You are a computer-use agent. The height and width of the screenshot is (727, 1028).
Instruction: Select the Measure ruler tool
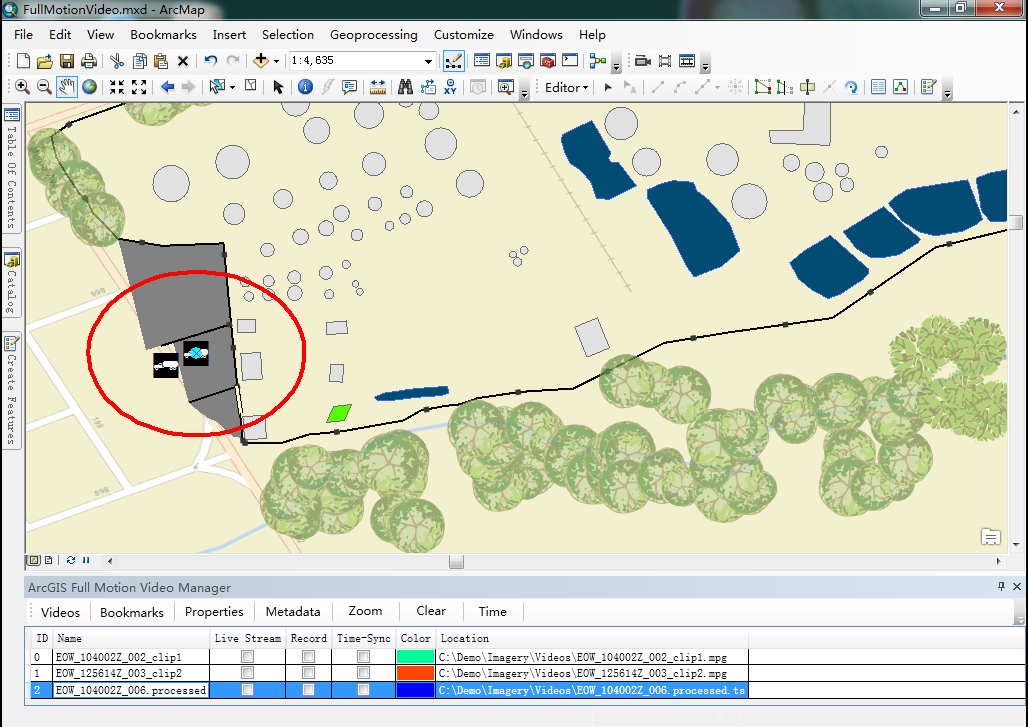pos(378,87)
